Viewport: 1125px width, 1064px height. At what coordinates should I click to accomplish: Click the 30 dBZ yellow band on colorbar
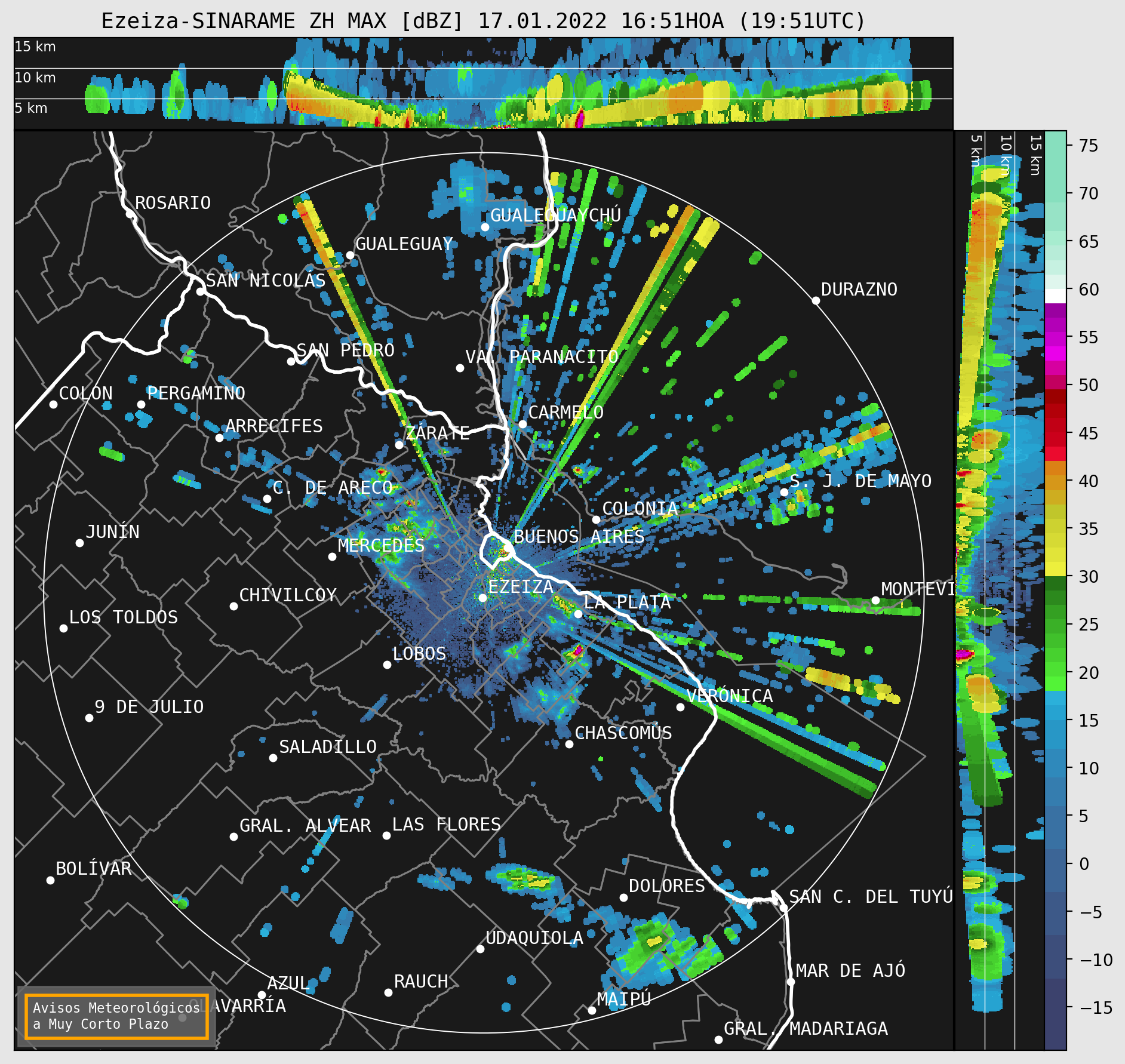pos(1055,569)
